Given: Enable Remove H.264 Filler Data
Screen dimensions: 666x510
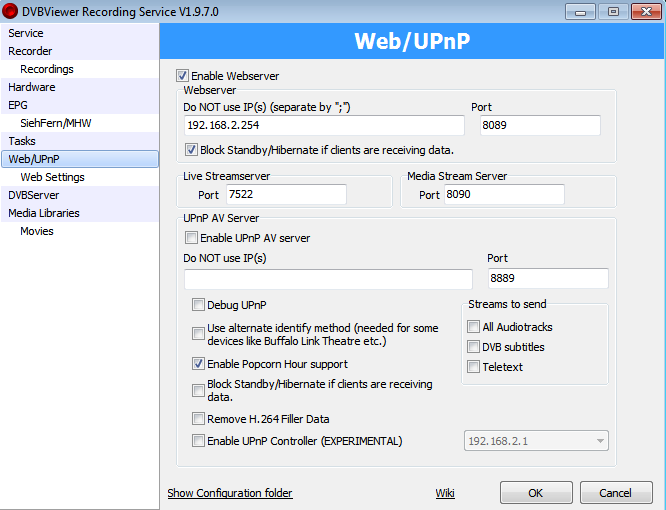Looking at the screenshot, I should point(198,419).
